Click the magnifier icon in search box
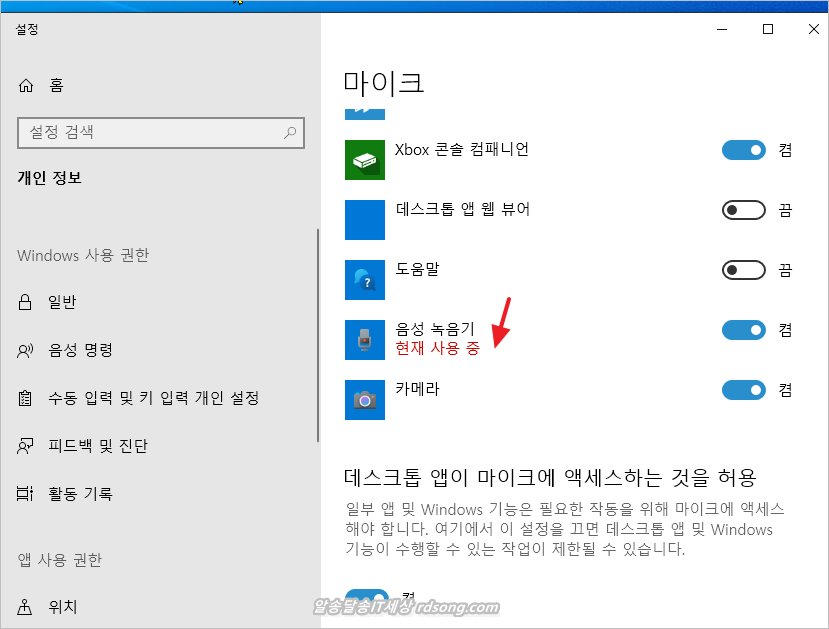829x629 pixels. coord(290,132)
